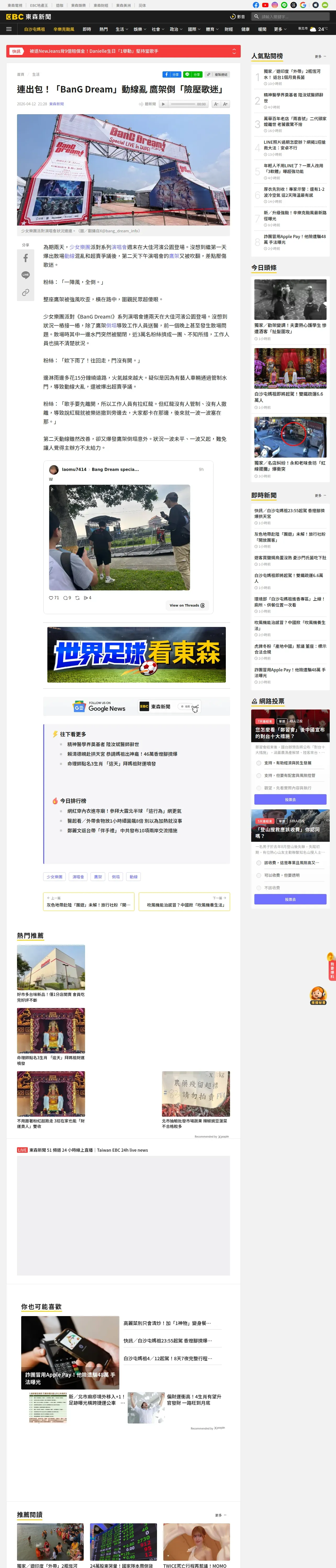Share the article with the blue Facebook 分享 button
Image resolution: width=336 pixels, height=1568 pixels.
pos(172,74)
